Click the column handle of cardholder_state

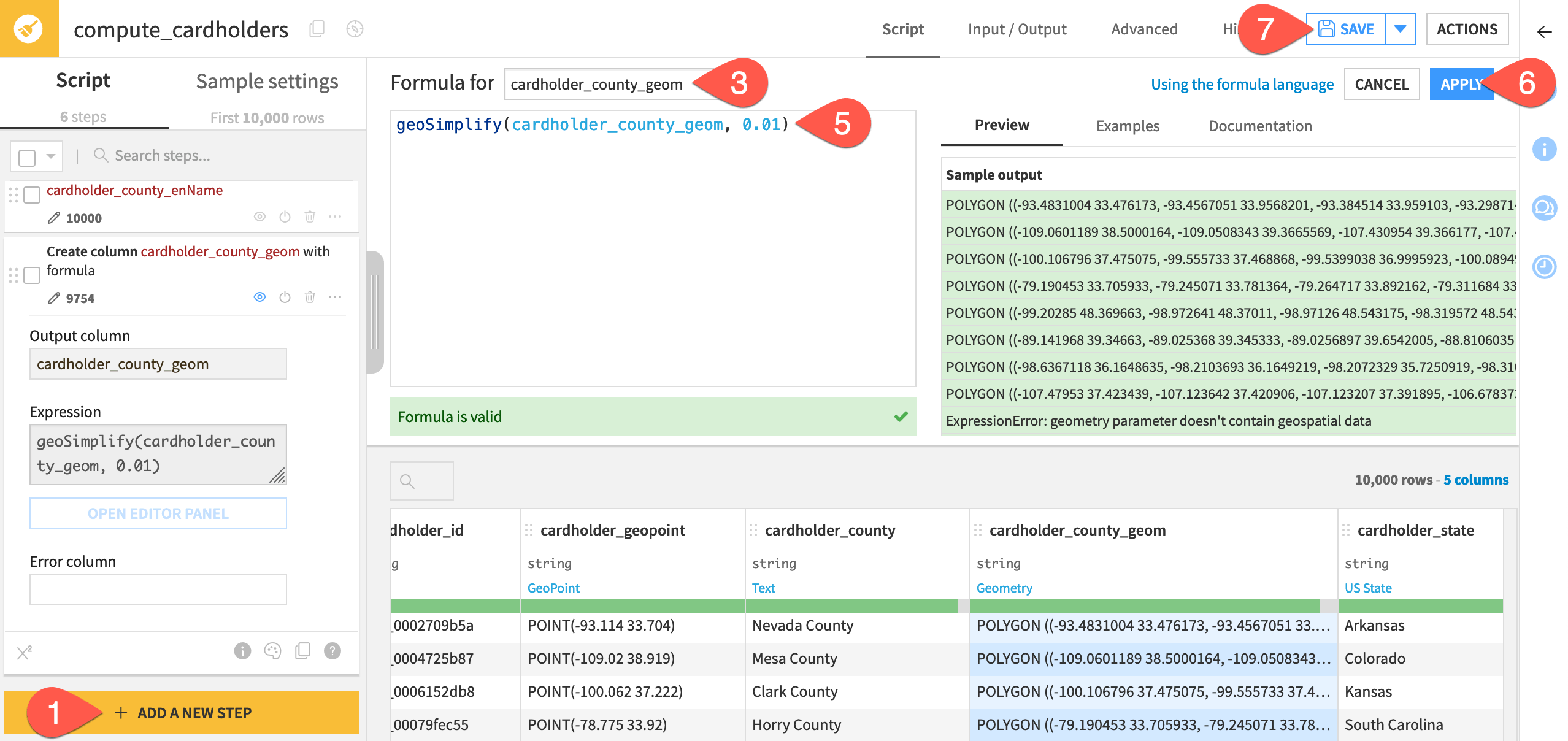1346,530
